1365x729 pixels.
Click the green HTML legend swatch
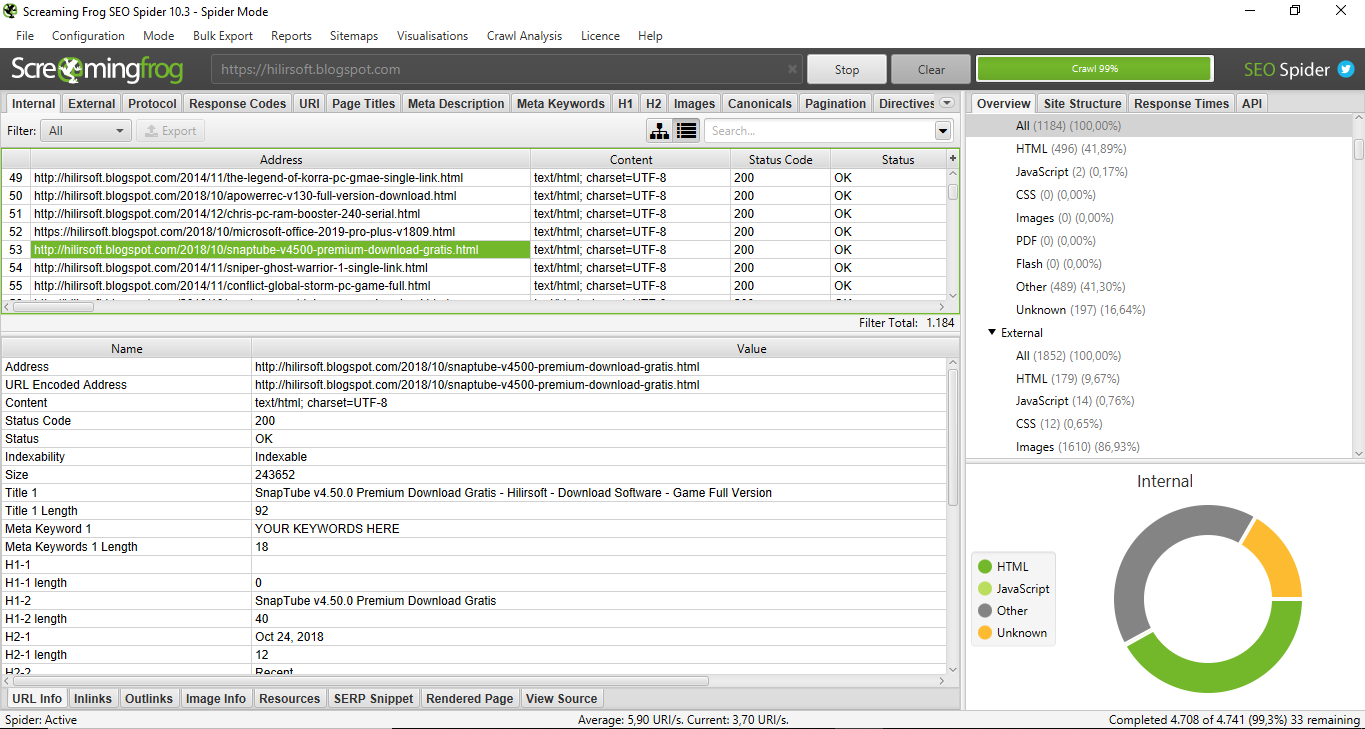point(985,567)
